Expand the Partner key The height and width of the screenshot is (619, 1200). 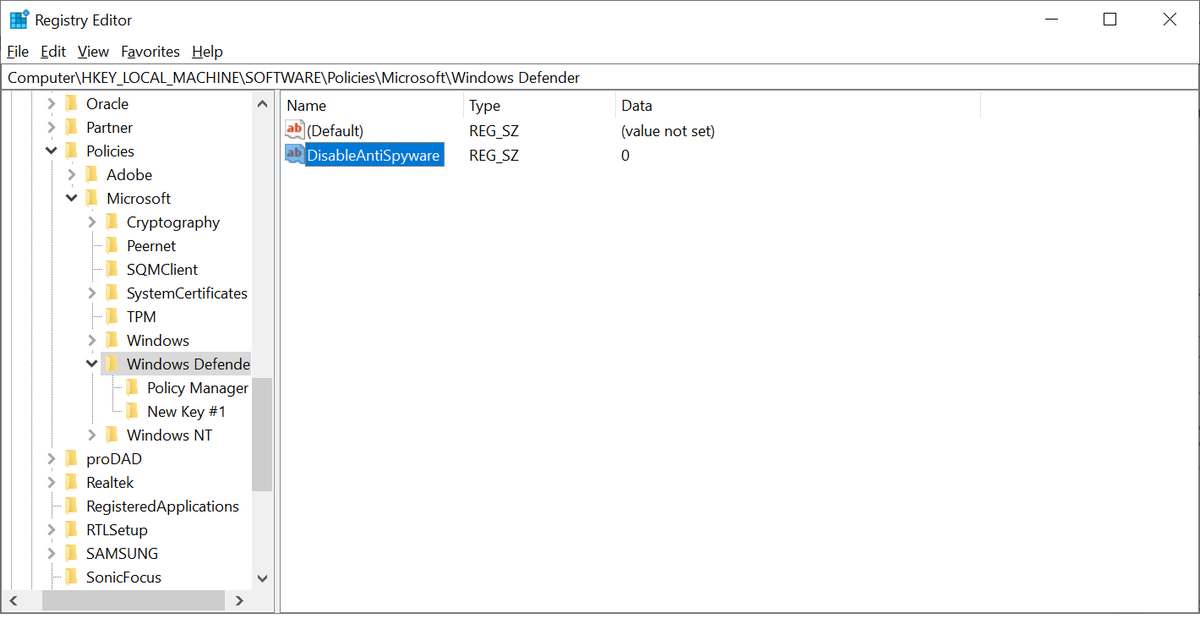click(x=51, y=127)
